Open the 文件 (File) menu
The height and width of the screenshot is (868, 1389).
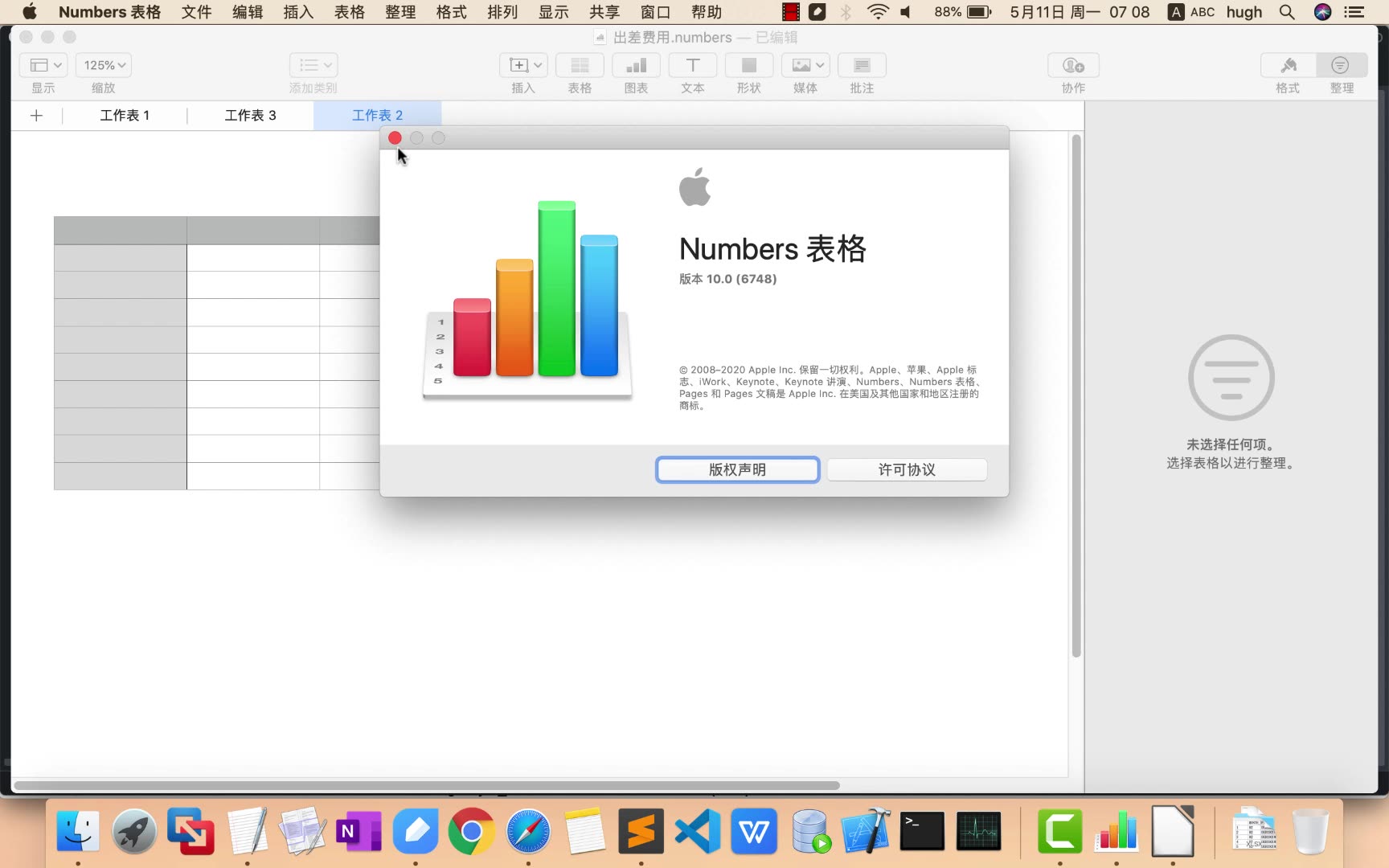(x=196, y=12)
